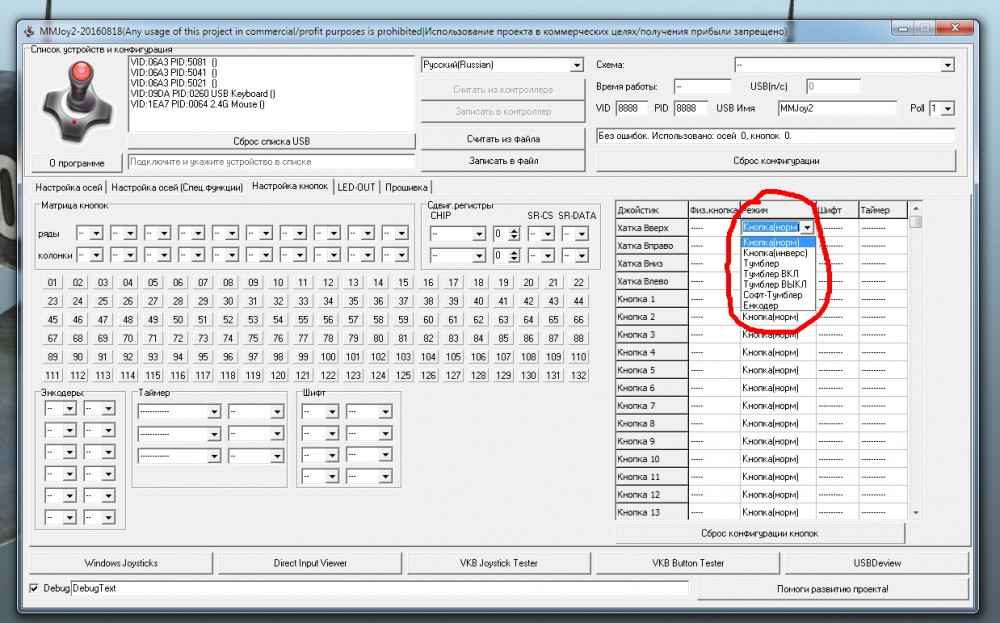Click the Считать из файла button

coord(503,138)
